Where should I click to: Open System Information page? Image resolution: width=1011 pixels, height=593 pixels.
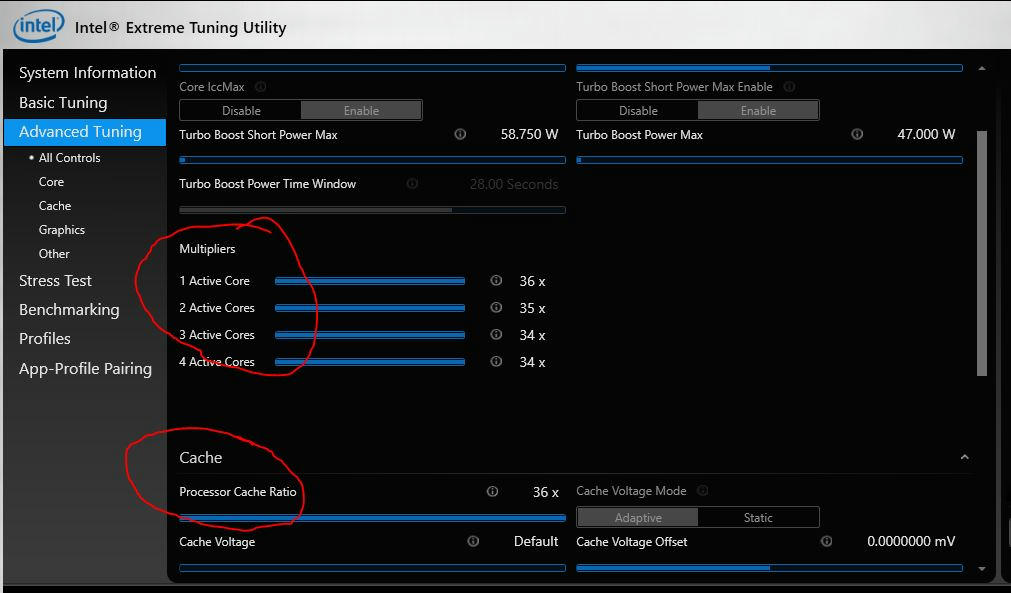tap(88, 73)
